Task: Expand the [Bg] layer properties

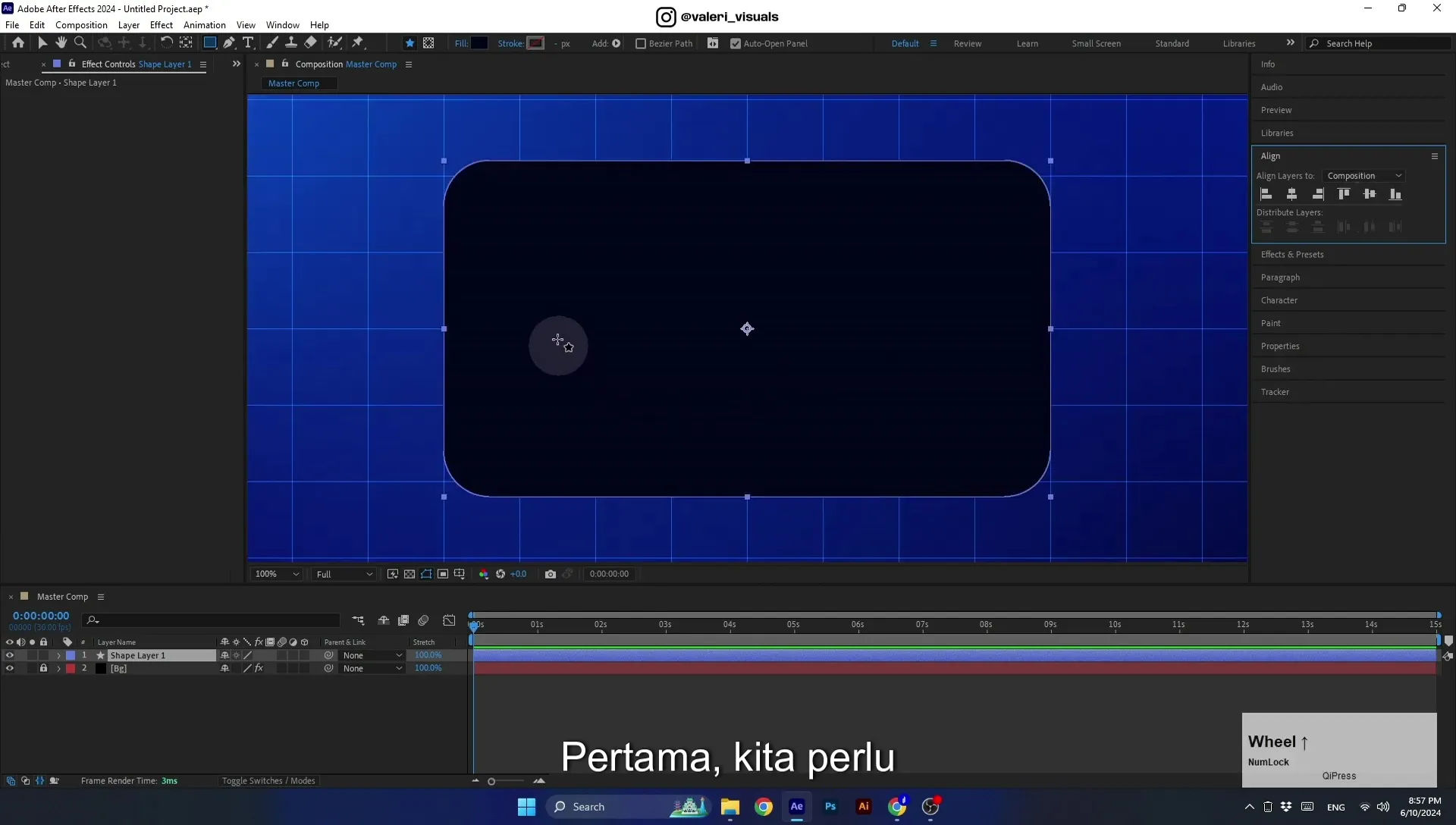Action: 58,668
